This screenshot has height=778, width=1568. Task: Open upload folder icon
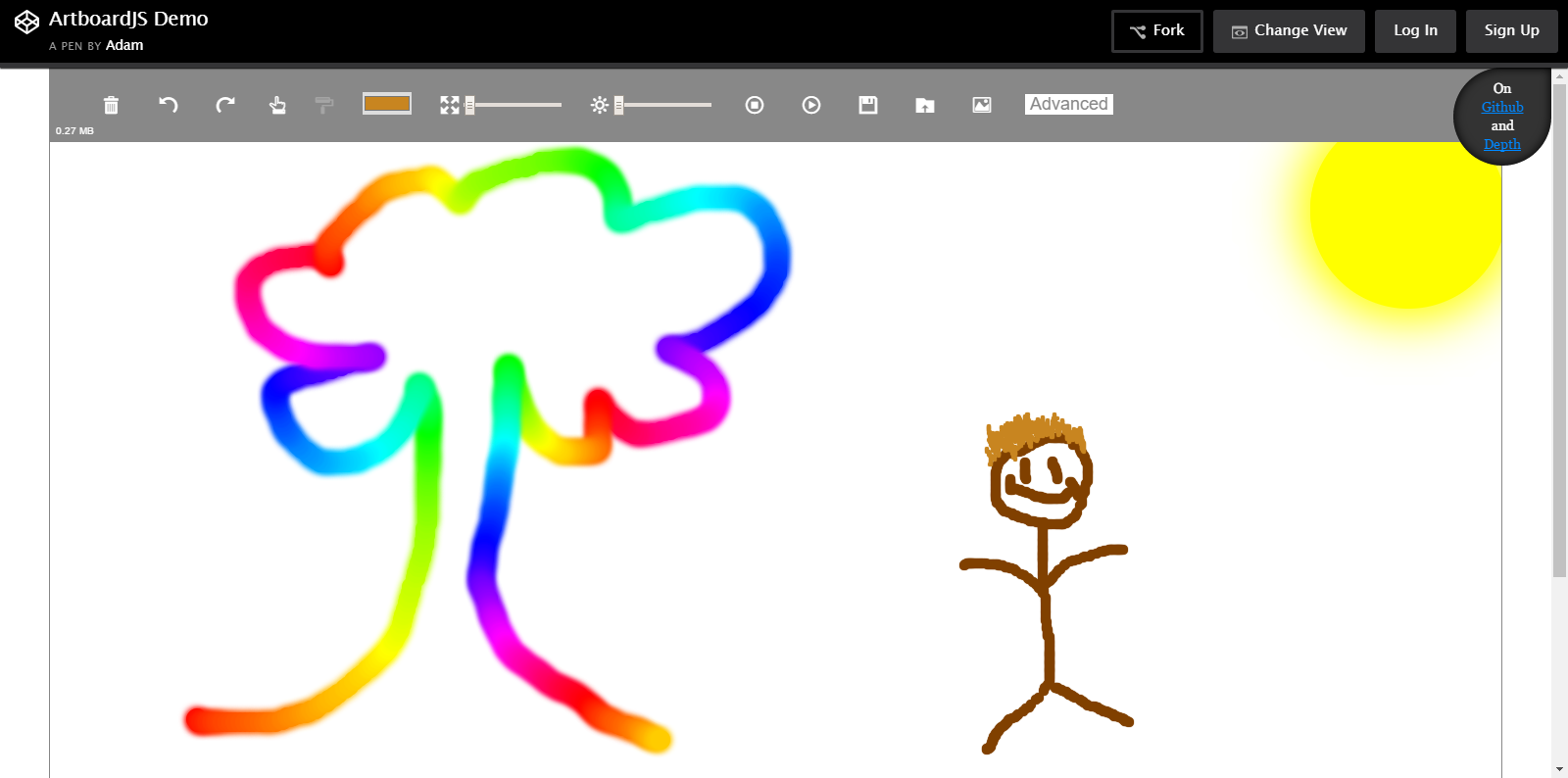[925, 105]
